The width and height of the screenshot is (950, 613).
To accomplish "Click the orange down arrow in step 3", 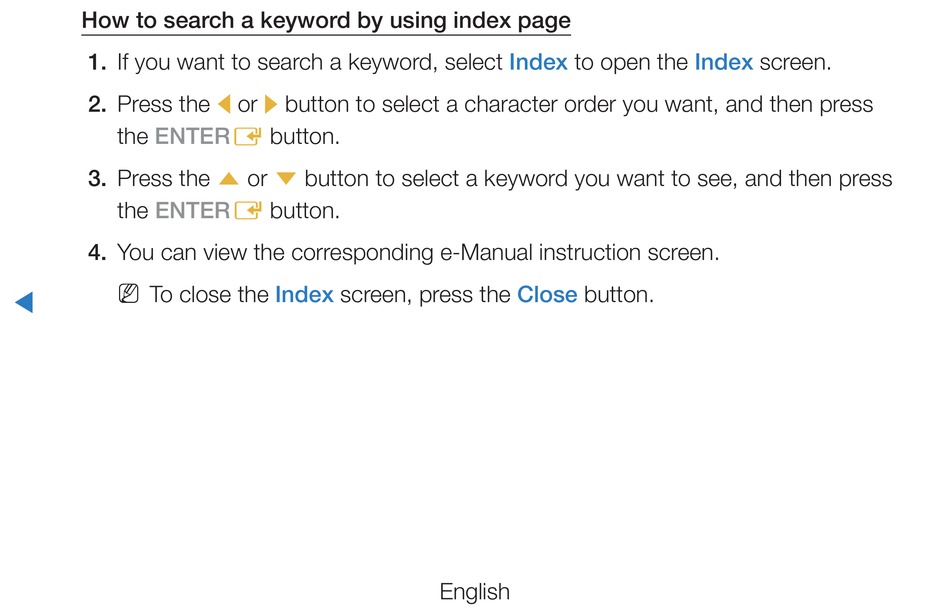I will click(285, 179).
